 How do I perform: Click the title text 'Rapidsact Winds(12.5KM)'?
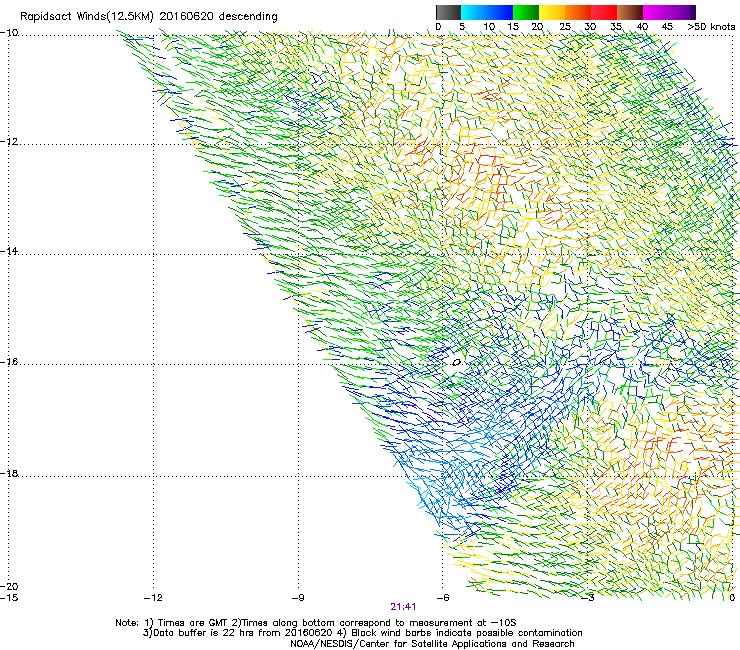point(87,17)
